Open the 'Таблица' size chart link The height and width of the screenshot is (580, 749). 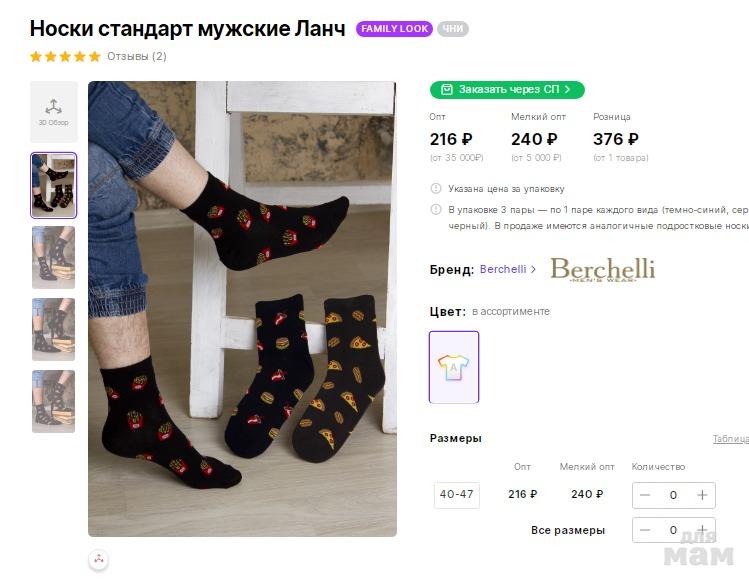pyautogui.click(x=730, y=439)
